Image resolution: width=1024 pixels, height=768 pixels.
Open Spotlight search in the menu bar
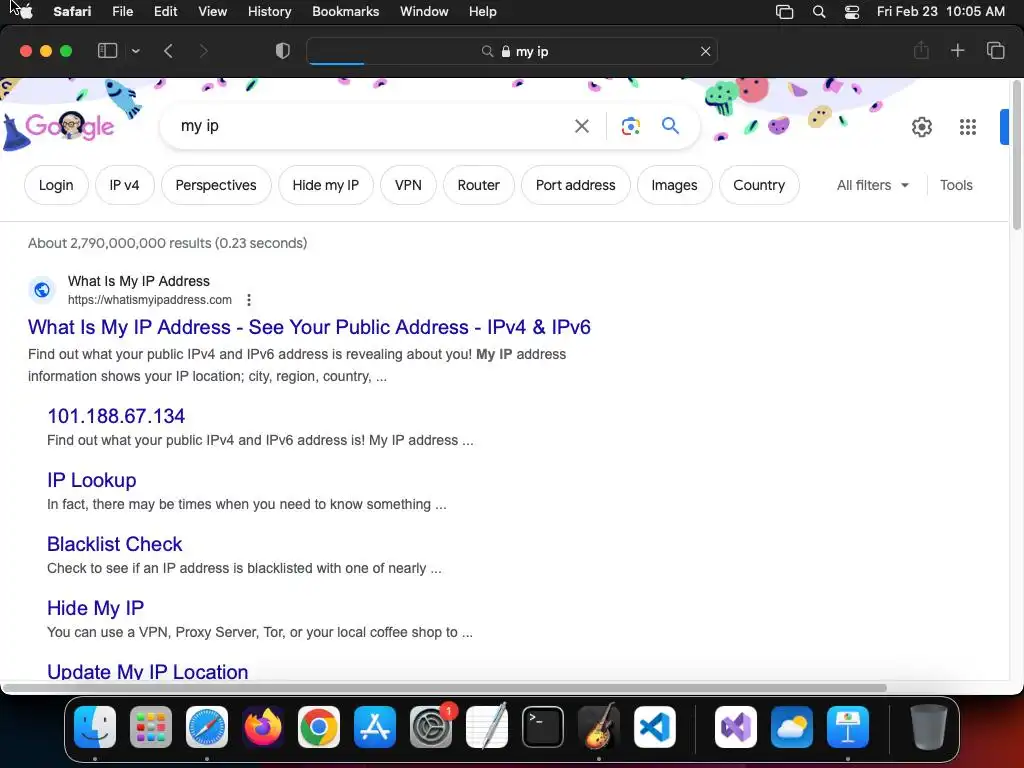(818, 12)
